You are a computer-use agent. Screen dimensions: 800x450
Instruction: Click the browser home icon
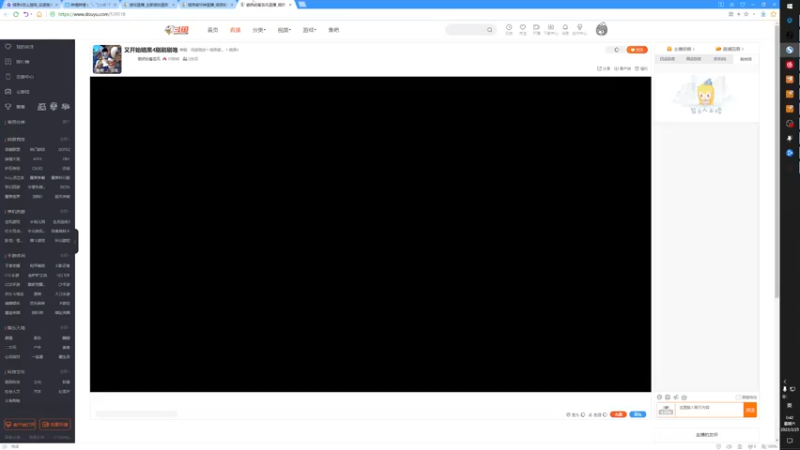(39, 14)
